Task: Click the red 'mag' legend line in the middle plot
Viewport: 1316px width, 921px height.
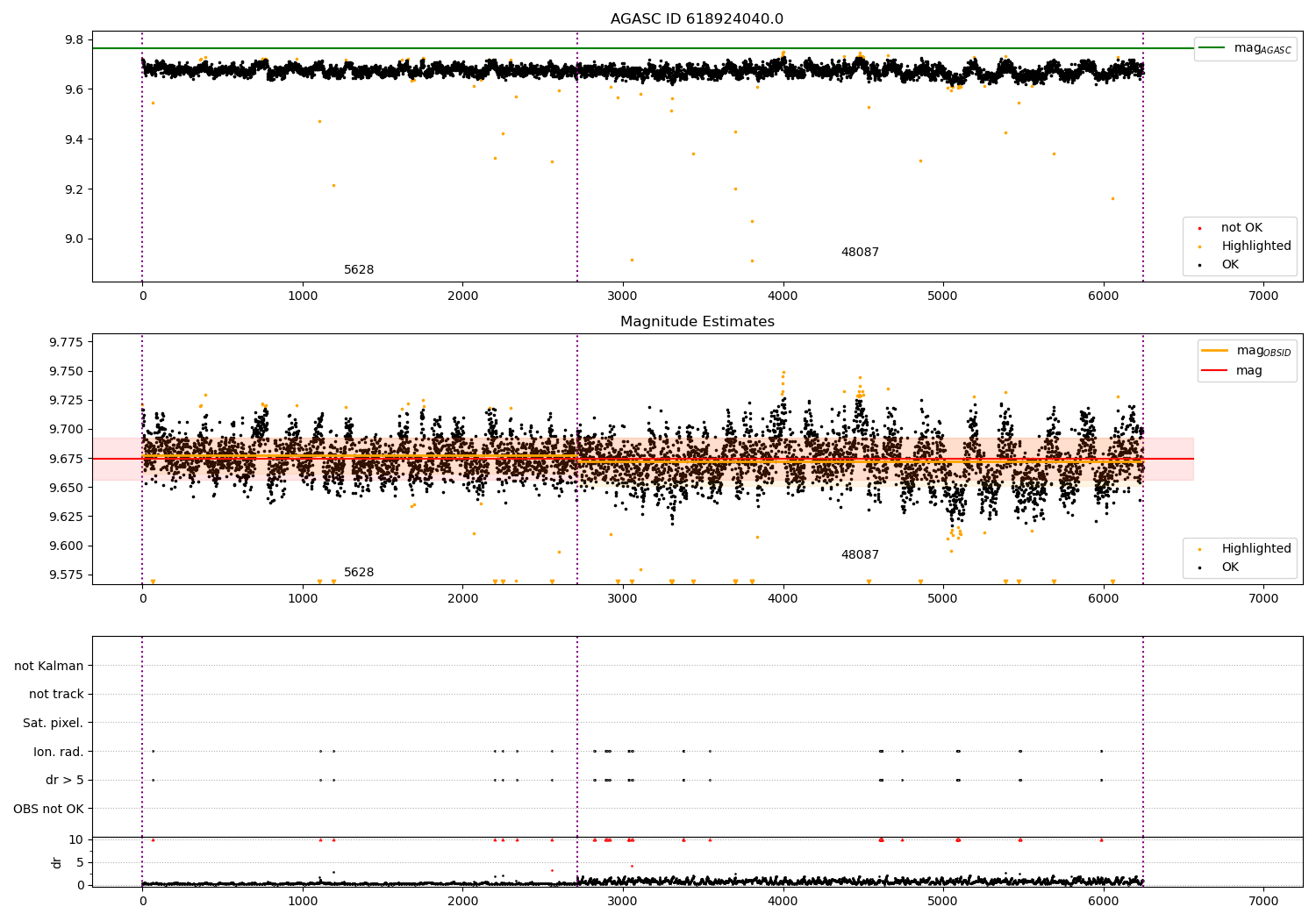Action: click(1215, 371)
